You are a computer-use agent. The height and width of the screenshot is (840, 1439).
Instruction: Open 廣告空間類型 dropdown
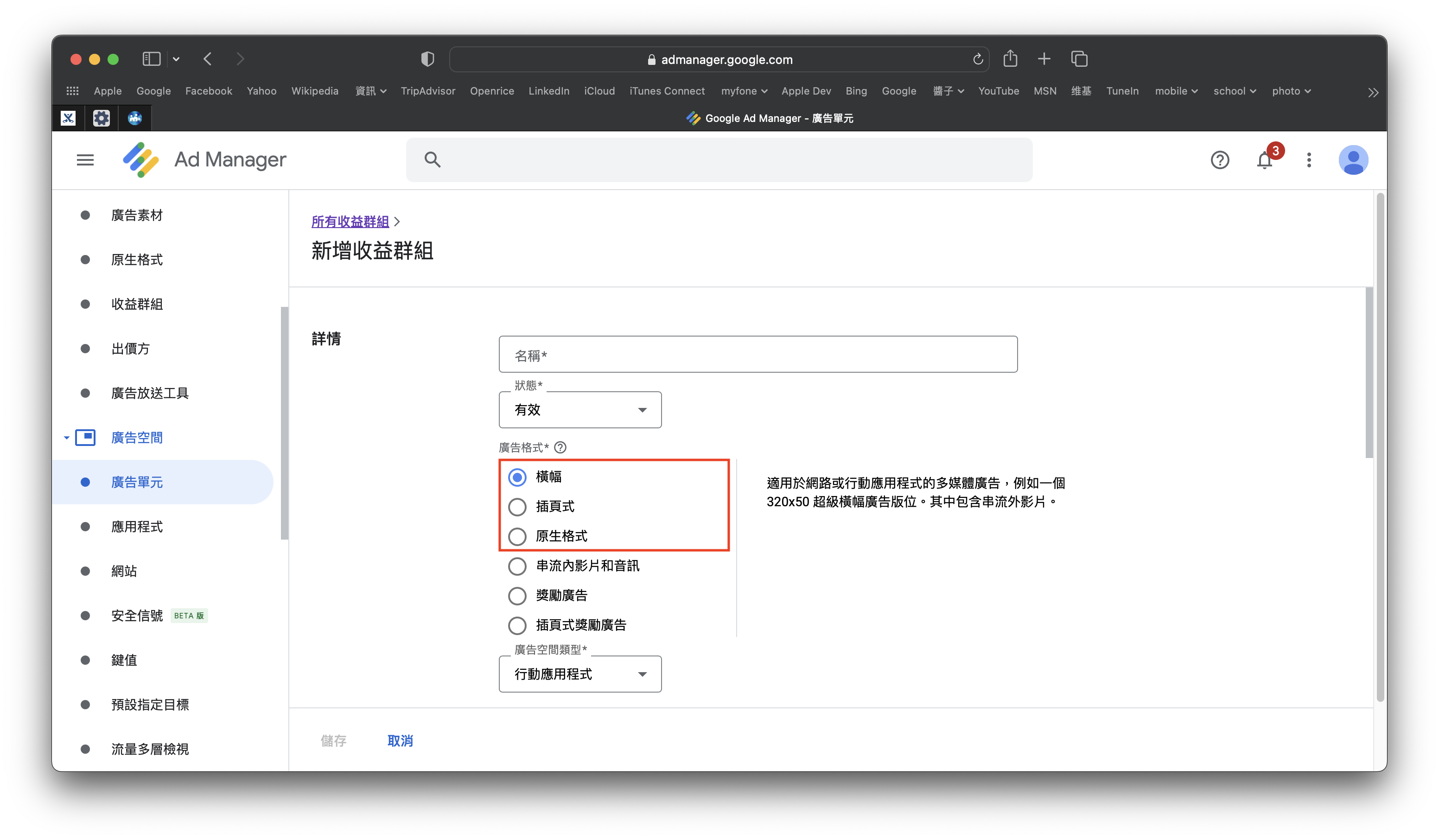[x=579, y=674]
